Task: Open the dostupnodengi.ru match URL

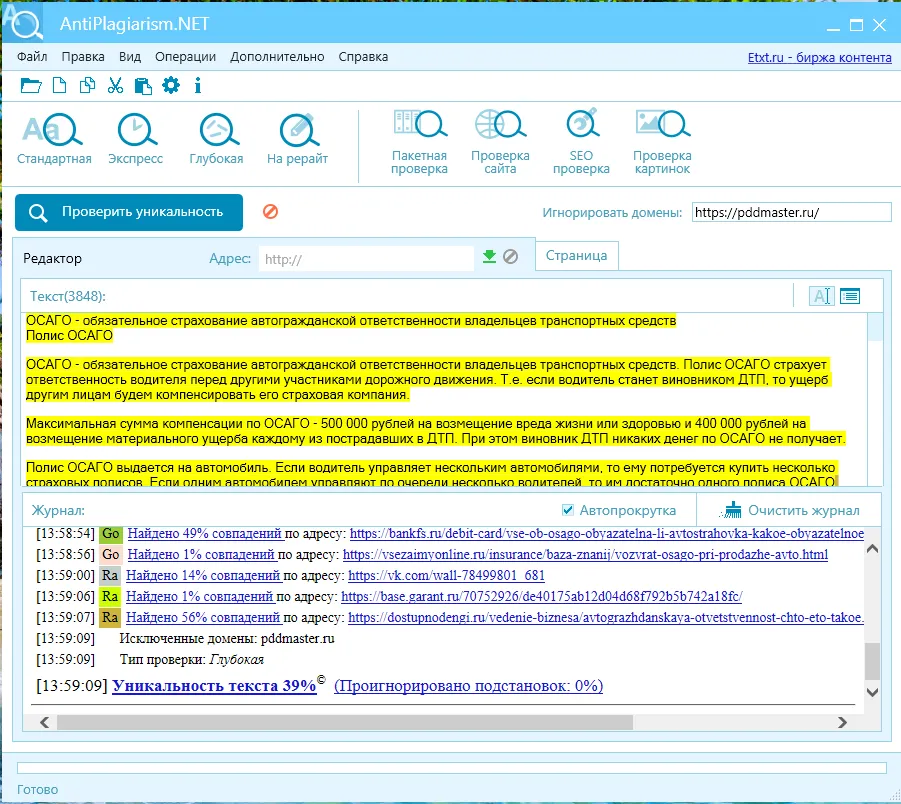Action: click(x=606, y=618)
